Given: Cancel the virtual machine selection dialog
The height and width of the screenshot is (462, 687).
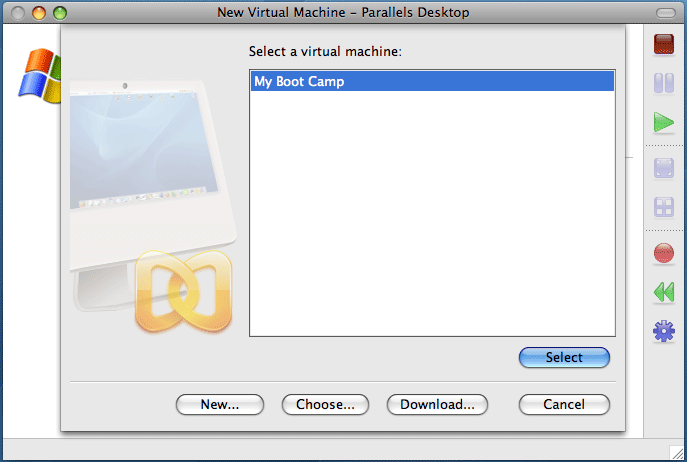Looking at the screenshot, I should [x=564, y=404].
